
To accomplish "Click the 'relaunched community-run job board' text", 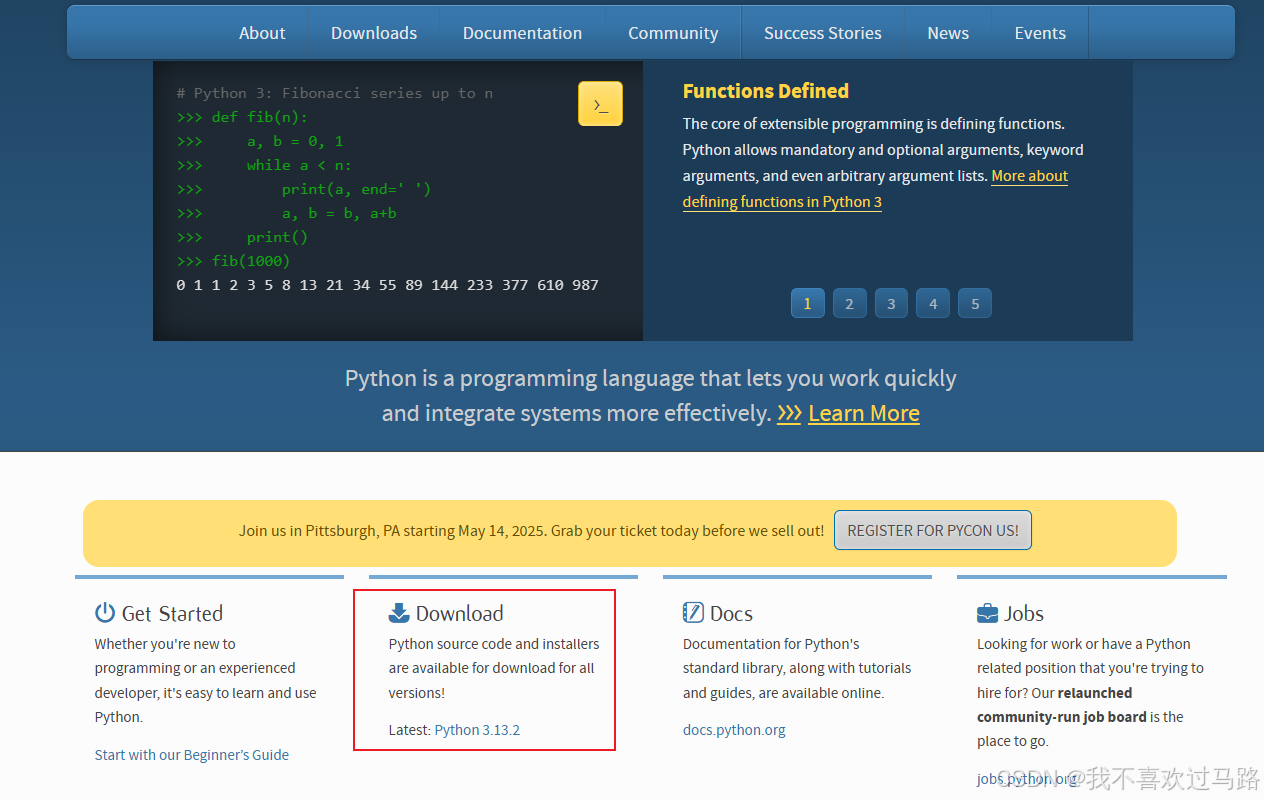I will point(1062,705).
